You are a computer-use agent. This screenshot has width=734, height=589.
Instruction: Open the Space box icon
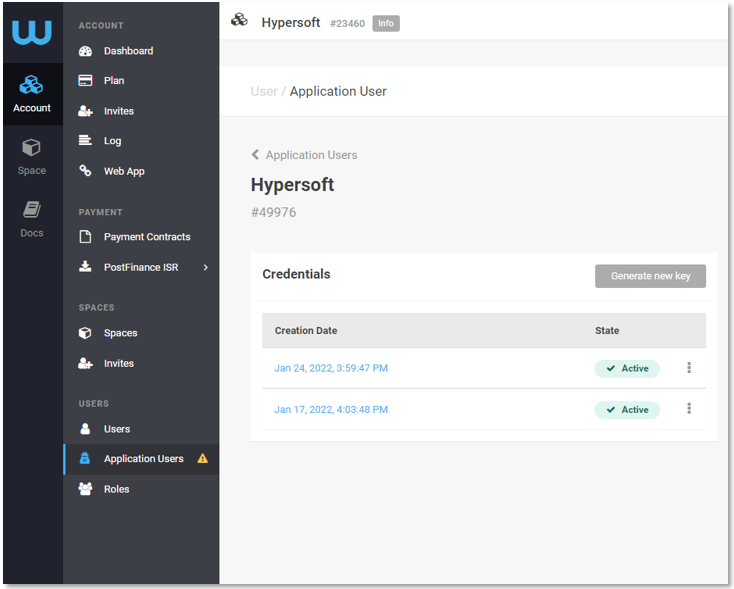coord(32,148)
